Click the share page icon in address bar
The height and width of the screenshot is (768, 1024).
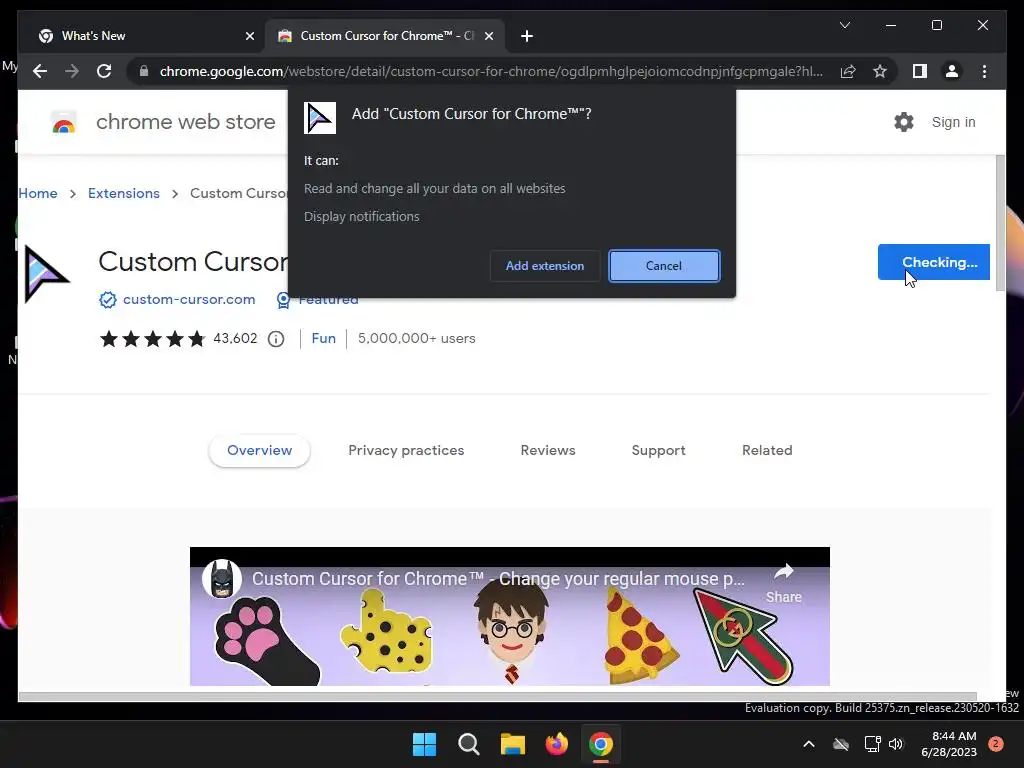point(848,71)
